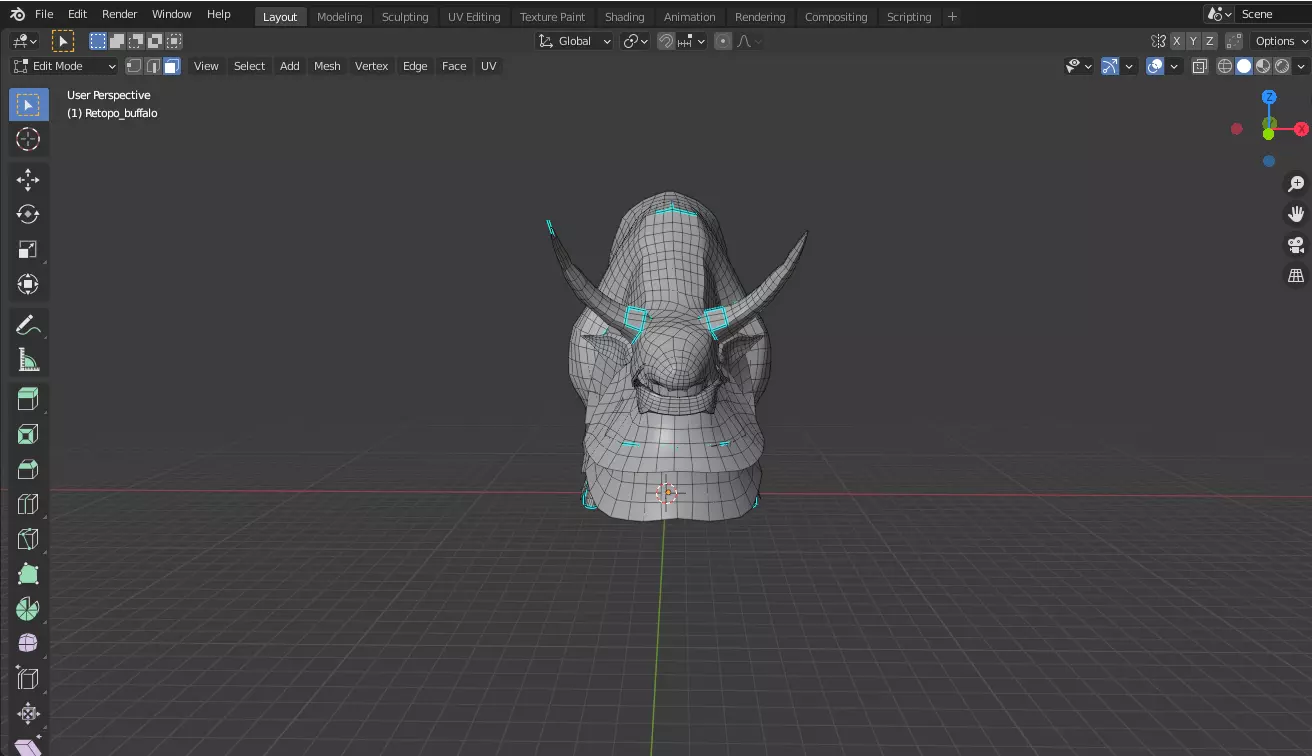Switch to the UV Editing tab

pyautogui.click(x=474, y=17)
